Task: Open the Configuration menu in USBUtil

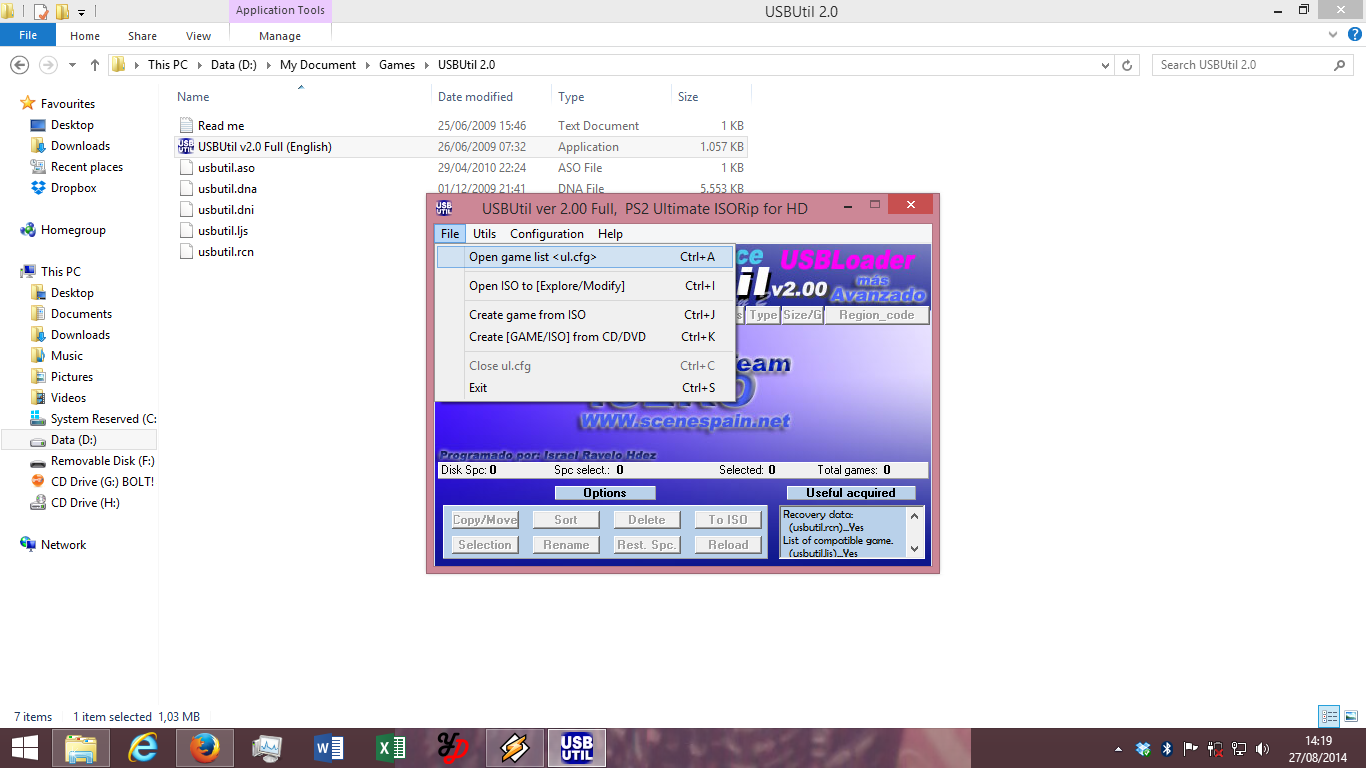Action: point(547,234)
